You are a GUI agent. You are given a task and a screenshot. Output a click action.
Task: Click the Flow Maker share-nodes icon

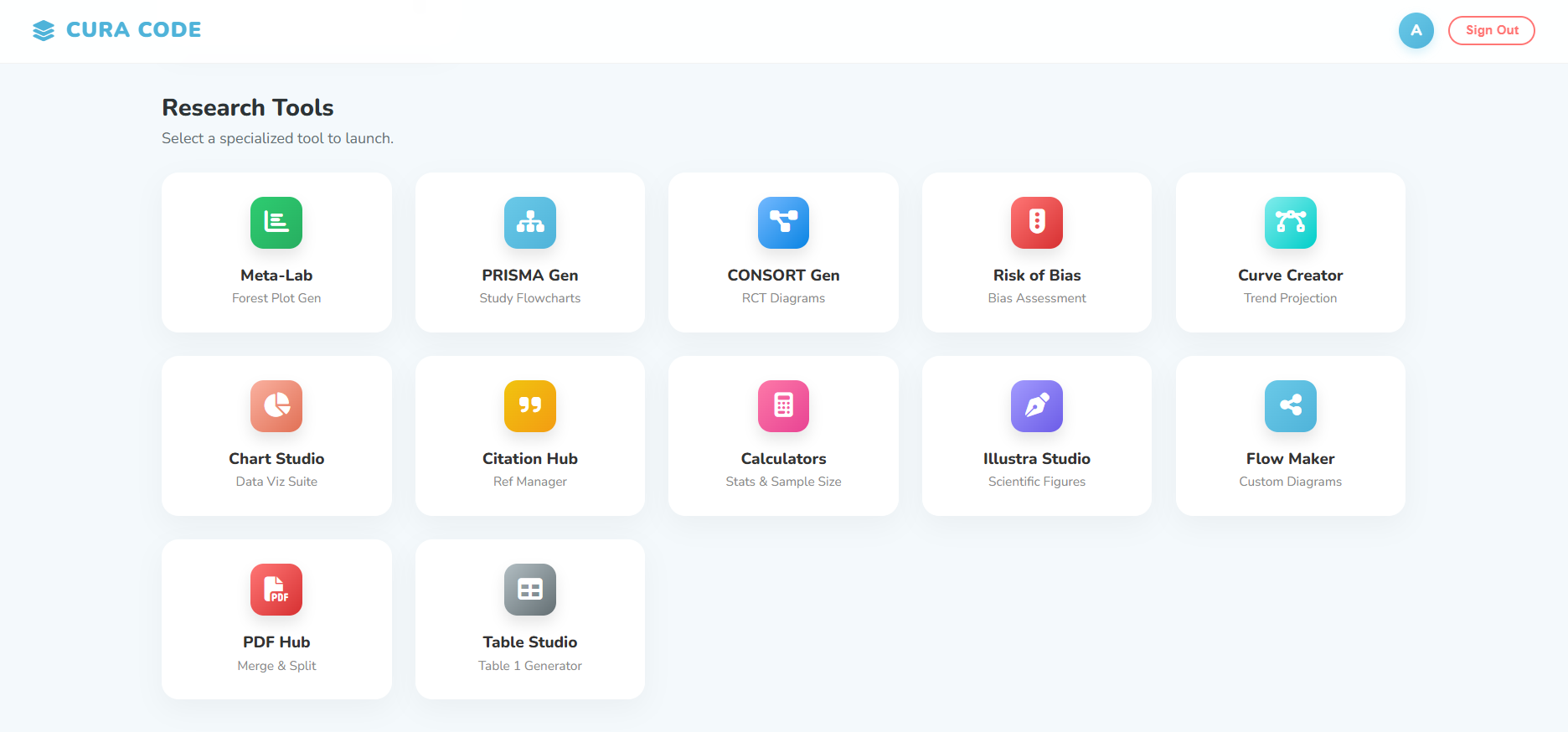(1290, 406)
